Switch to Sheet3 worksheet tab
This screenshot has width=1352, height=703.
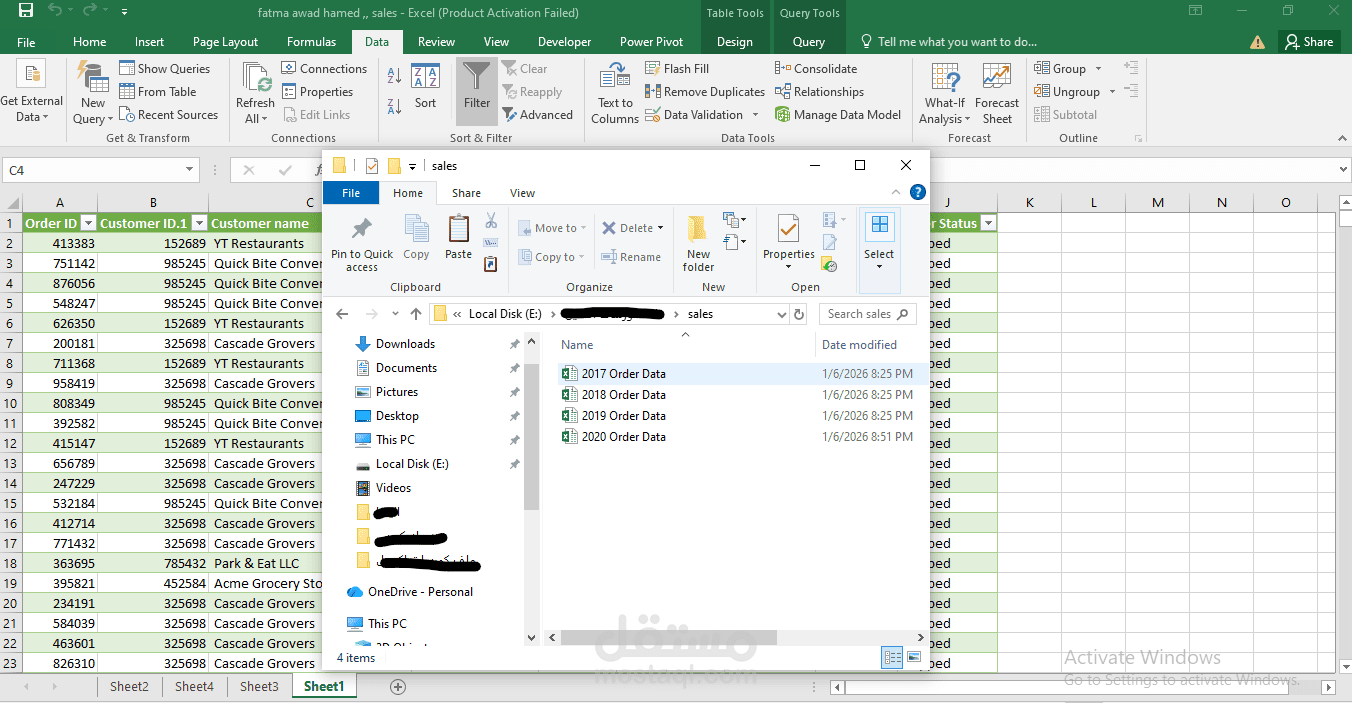[259, 686]
